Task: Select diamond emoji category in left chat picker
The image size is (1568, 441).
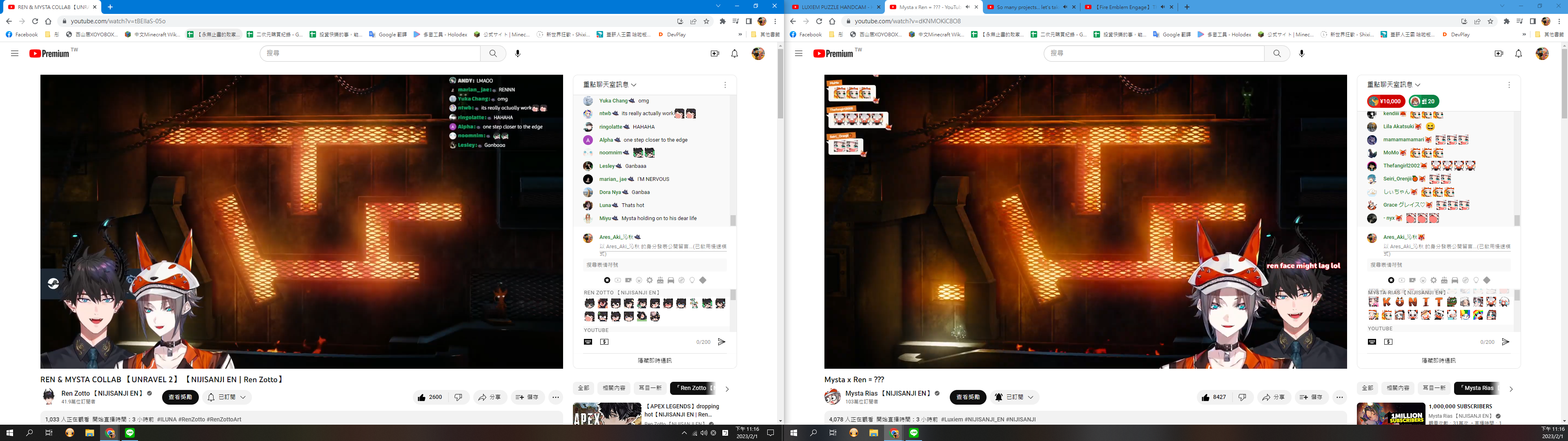Action: tap(702, 280)
